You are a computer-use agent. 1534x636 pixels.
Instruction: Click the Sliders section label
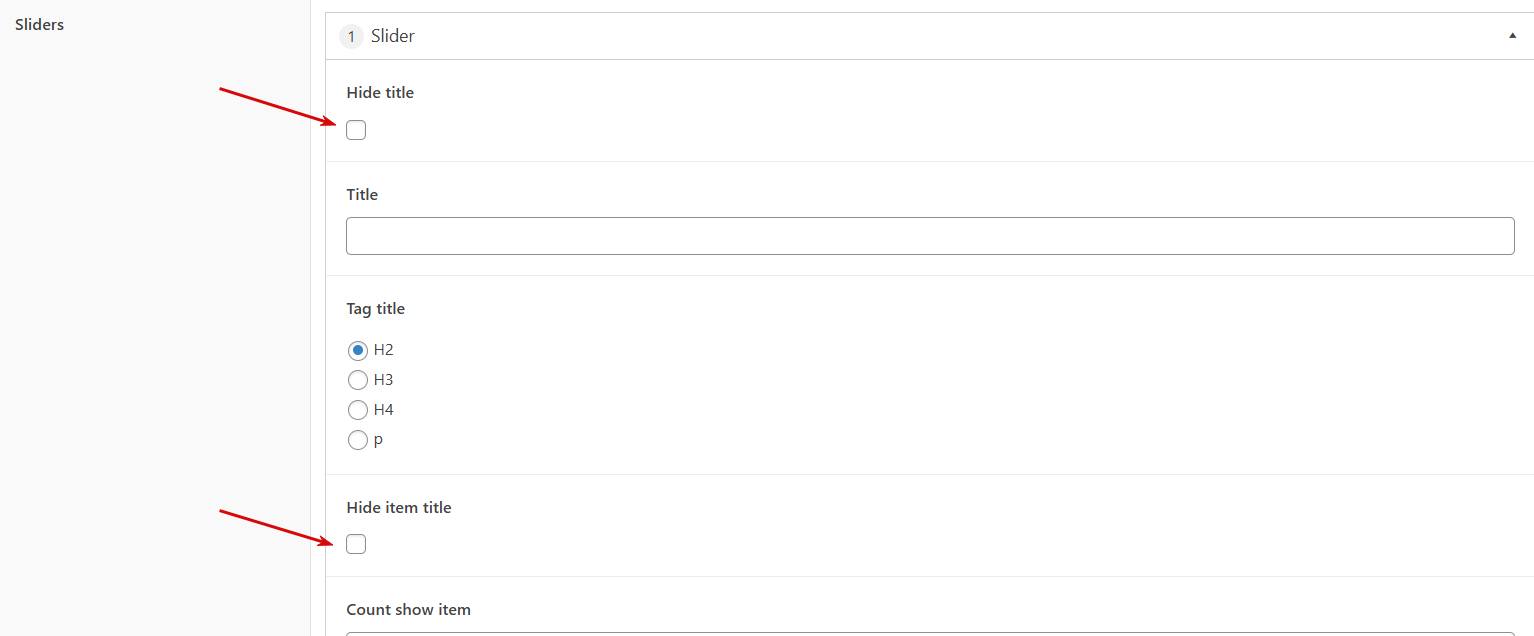point(40,25)
